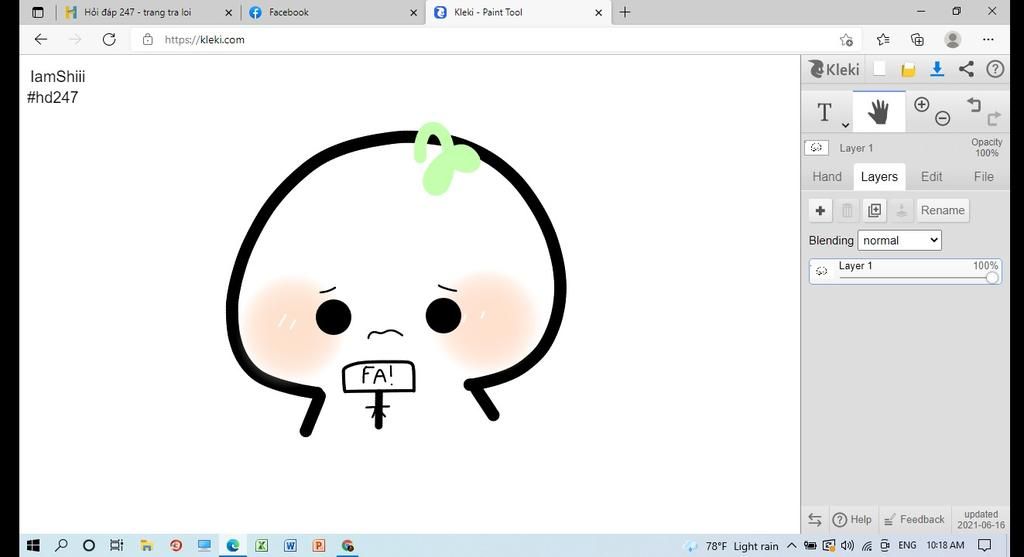Open the Favorites list icon
Screen dimensions: 1024x557
coord(883,40)
